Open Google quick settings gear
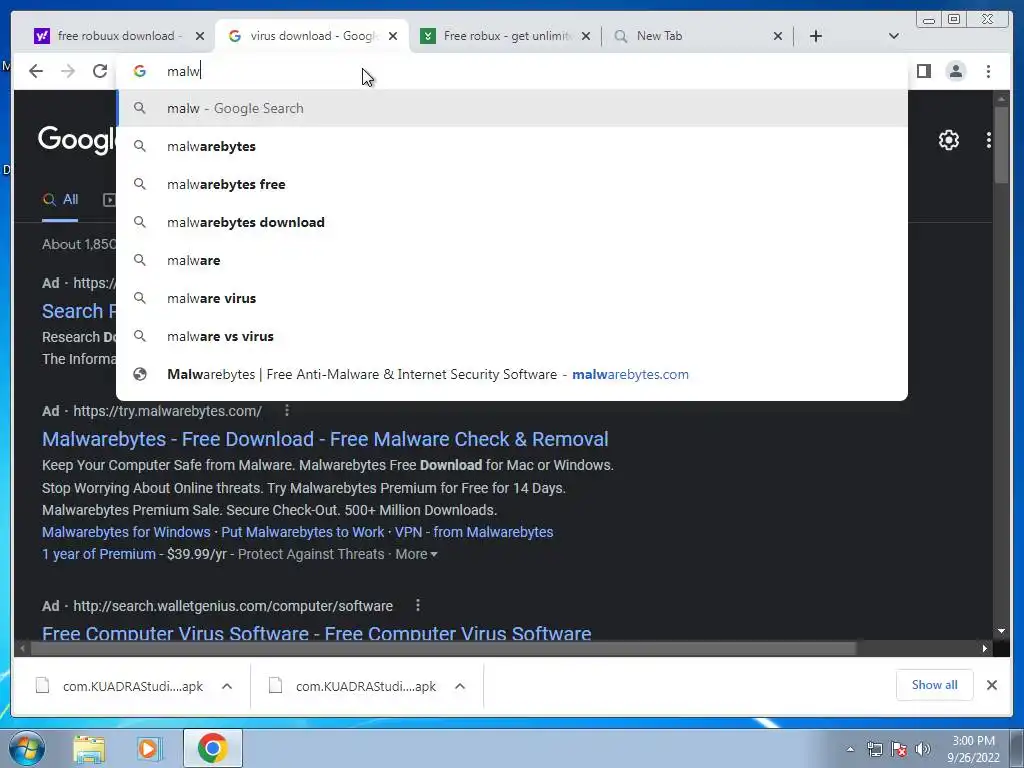 click(949, 140)
